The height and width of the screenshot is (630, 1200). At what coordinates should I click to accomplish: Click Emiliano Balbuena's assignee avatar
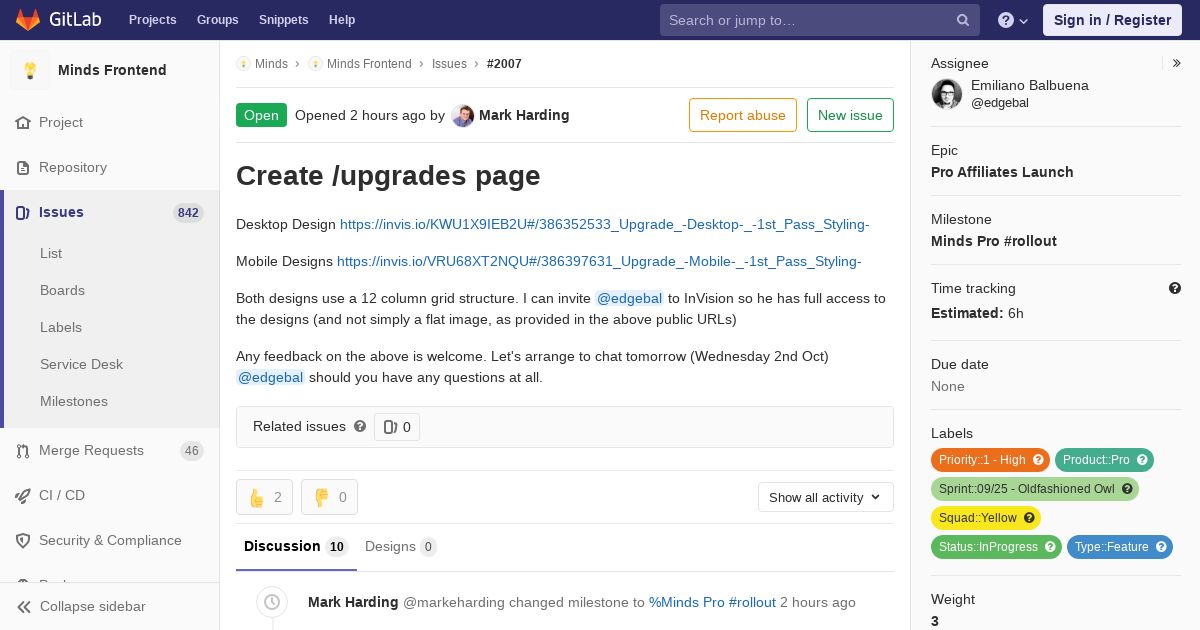pyautogui.click(x=947, y=94)
